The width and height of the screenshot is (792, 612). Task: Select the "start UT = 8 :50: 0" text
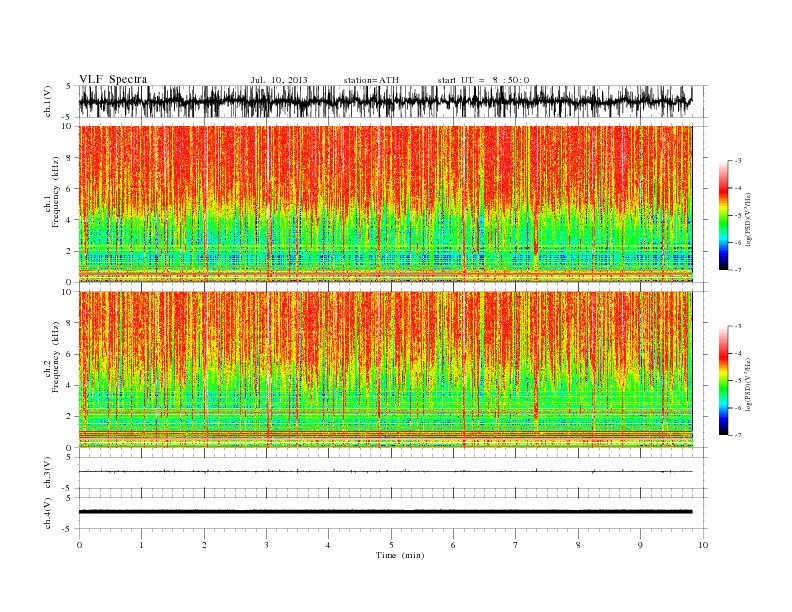pos(483,80)
